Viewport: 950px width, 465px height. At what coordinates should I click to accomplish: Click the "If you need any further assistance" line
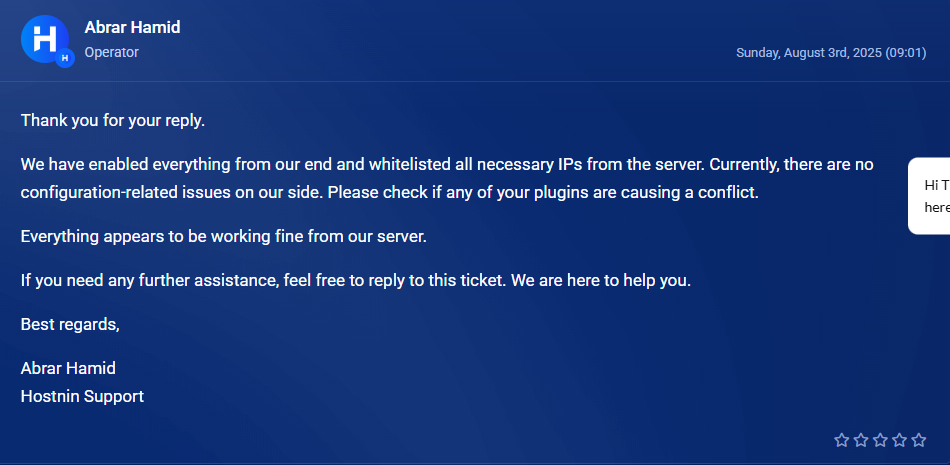356,281
